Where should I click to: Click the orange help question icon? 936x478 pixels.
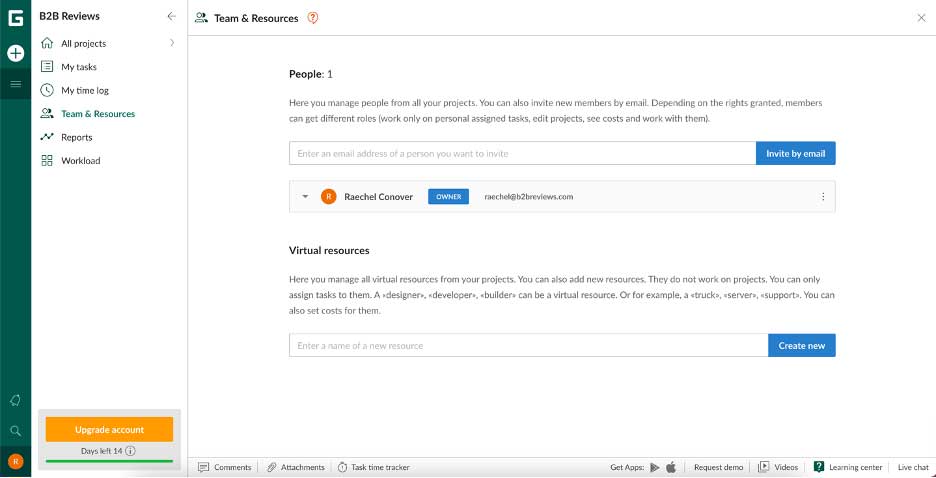pos(313,18)
